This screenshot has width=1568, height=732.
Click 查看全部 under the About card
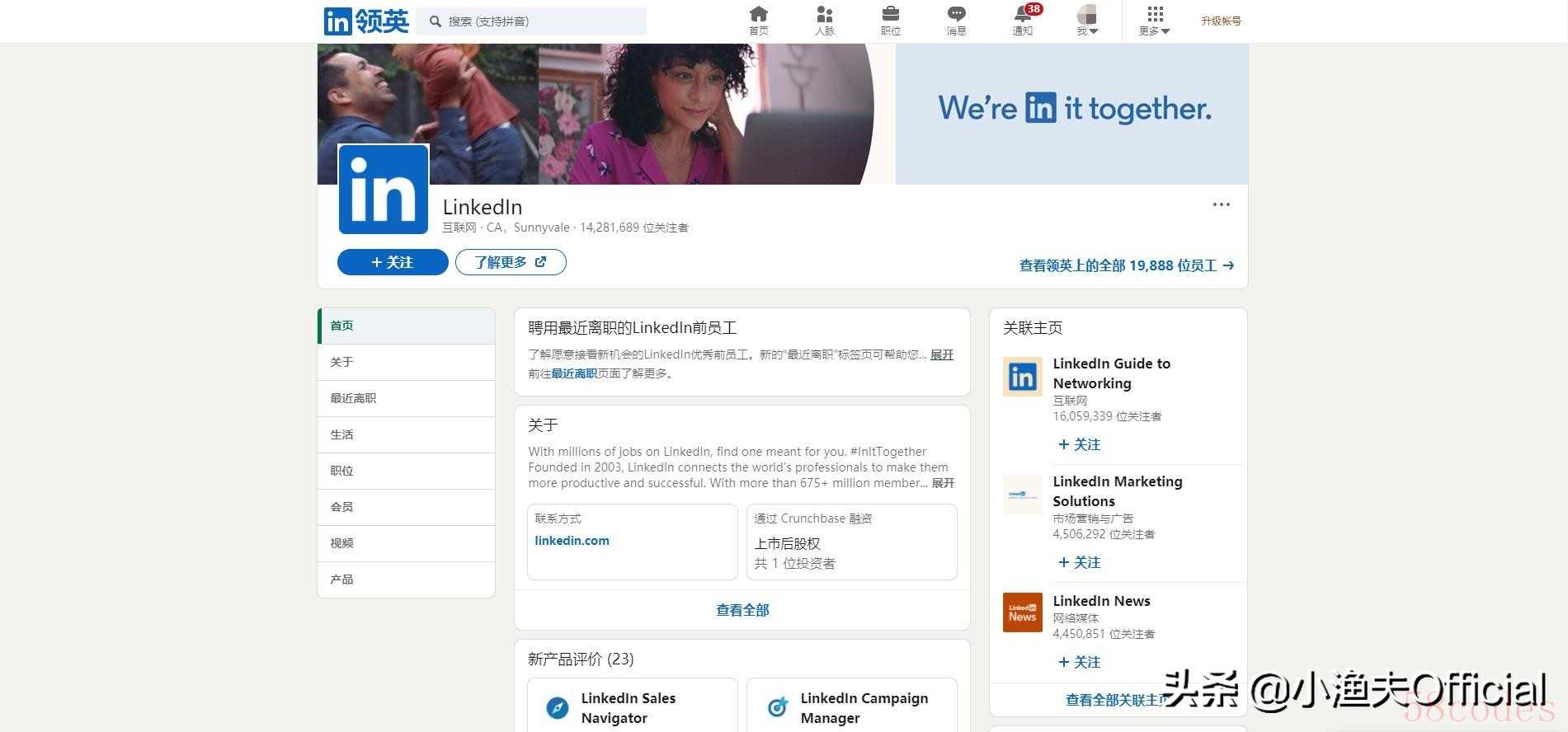(742, 610)
